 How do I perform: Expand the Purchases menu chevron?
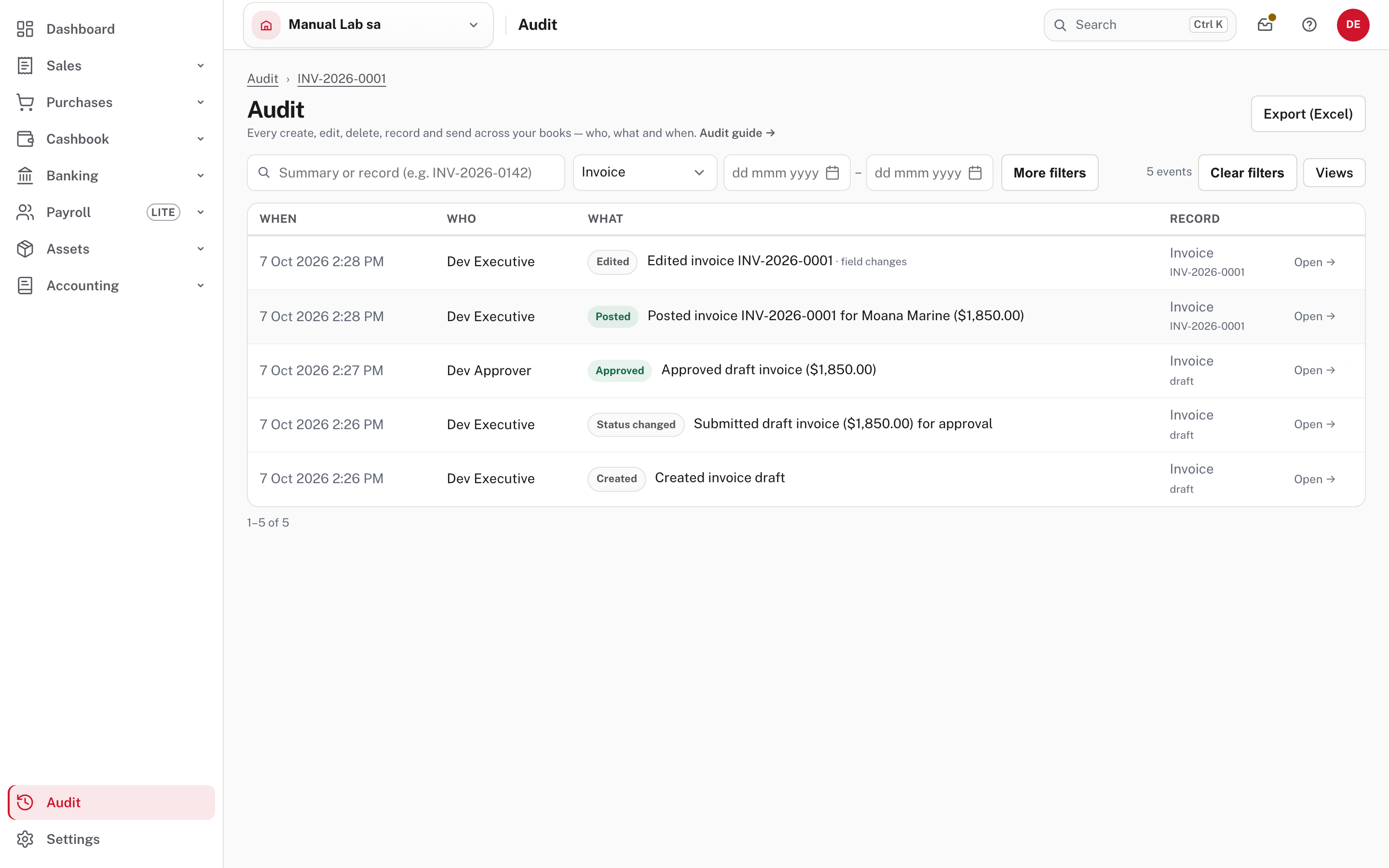click(x=201, y=102)
